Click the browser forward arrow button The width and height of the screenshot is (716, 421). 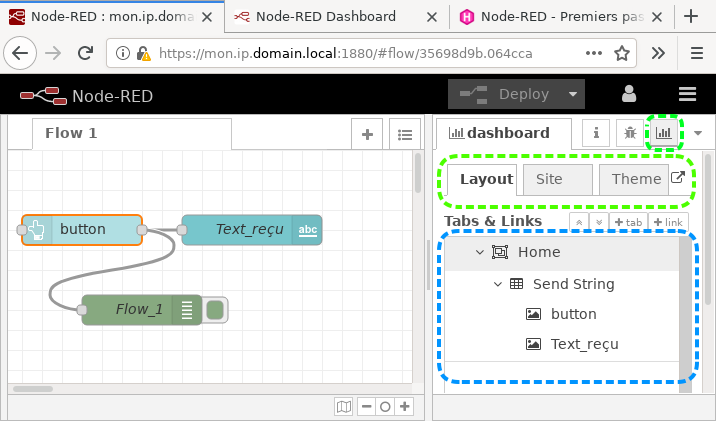pyautogui.click(x=53, y=53)
